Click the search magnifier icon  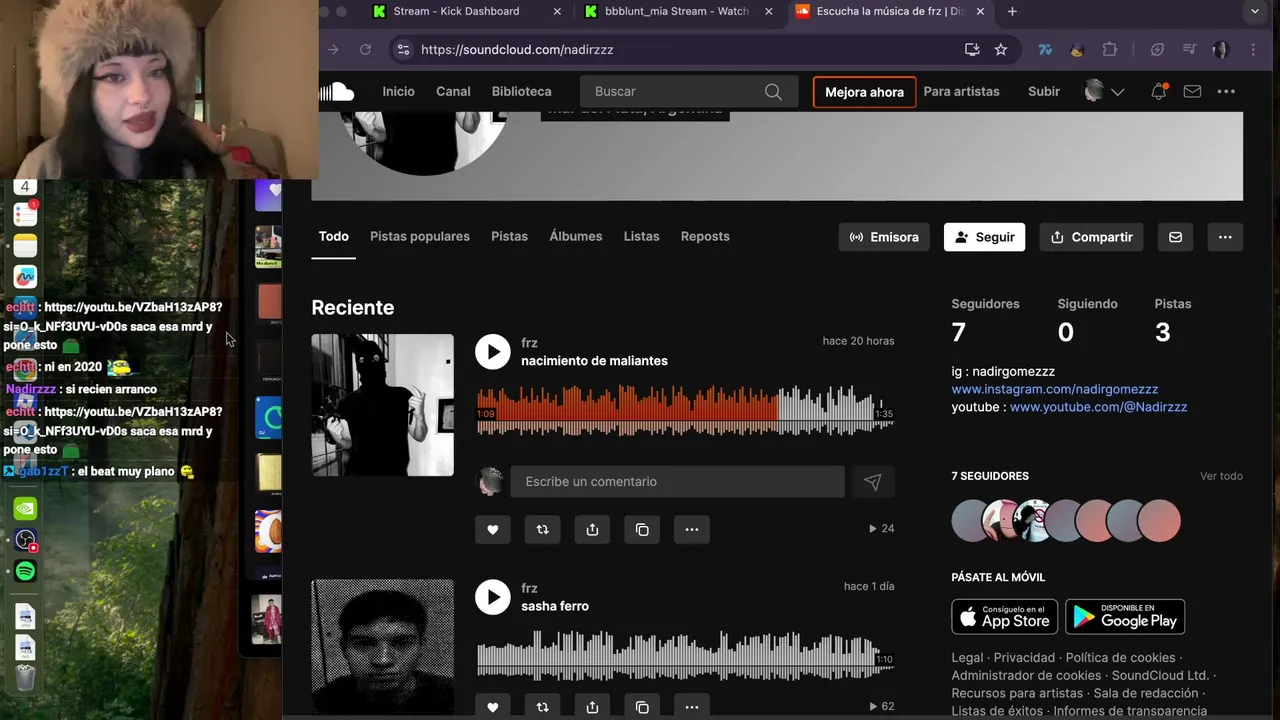pos(773,92)
